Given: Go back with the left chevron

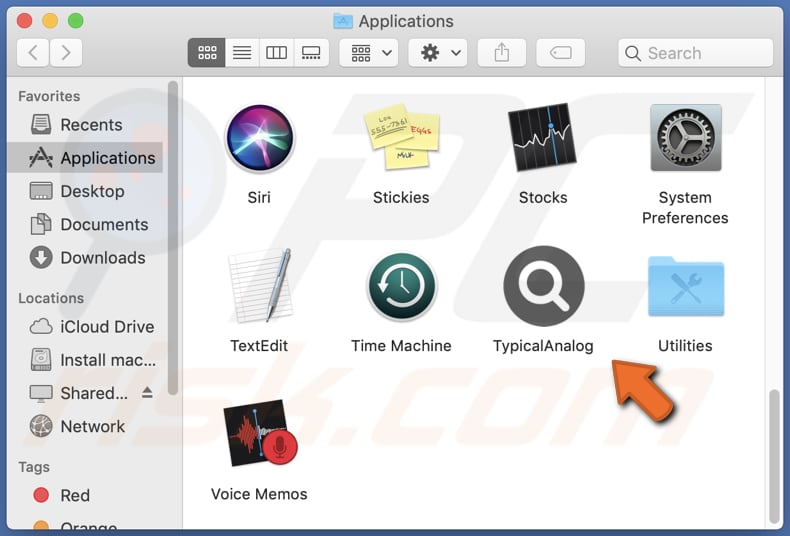Looking at the screenshot, I should coord(33,52).
